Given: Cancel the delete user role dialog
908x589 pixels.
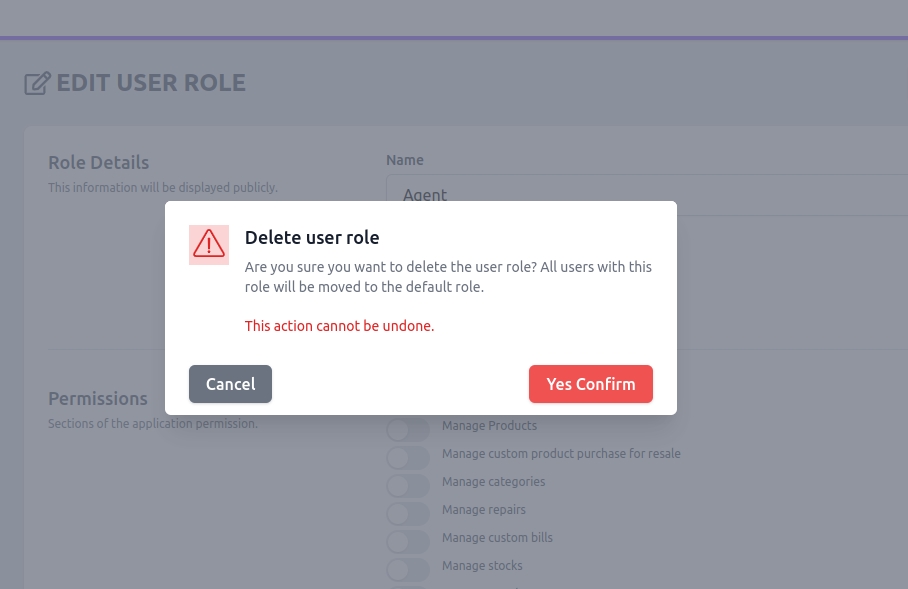Looking at the screenshot, I should point(230,384).
